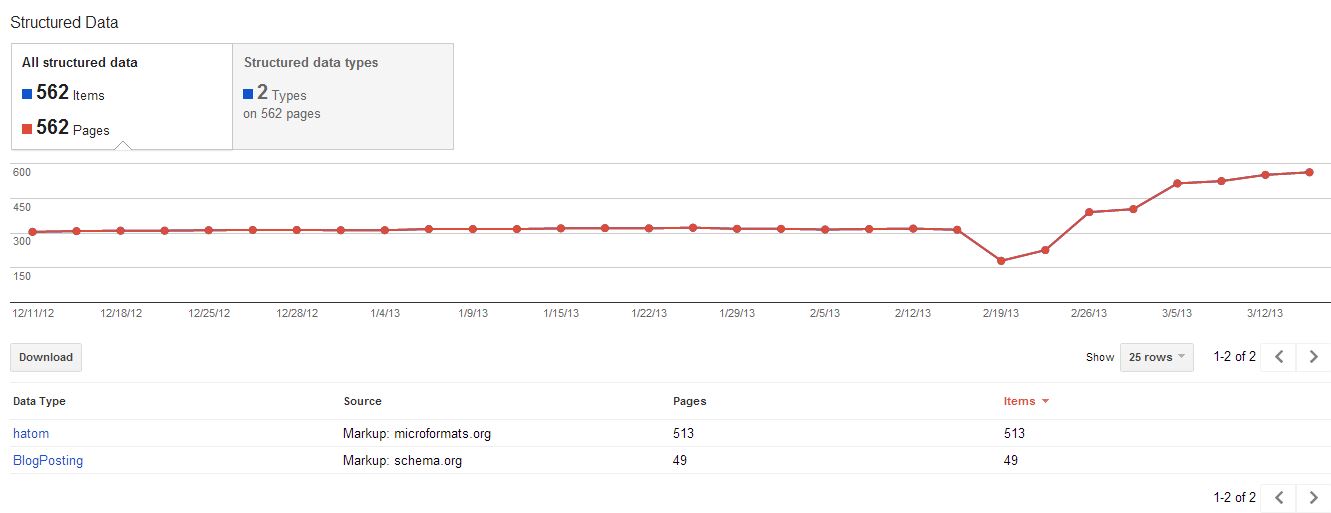Click the bottom previous page arrow
This screenshot has width=1331, height=513.
(x=1279, y=497)
